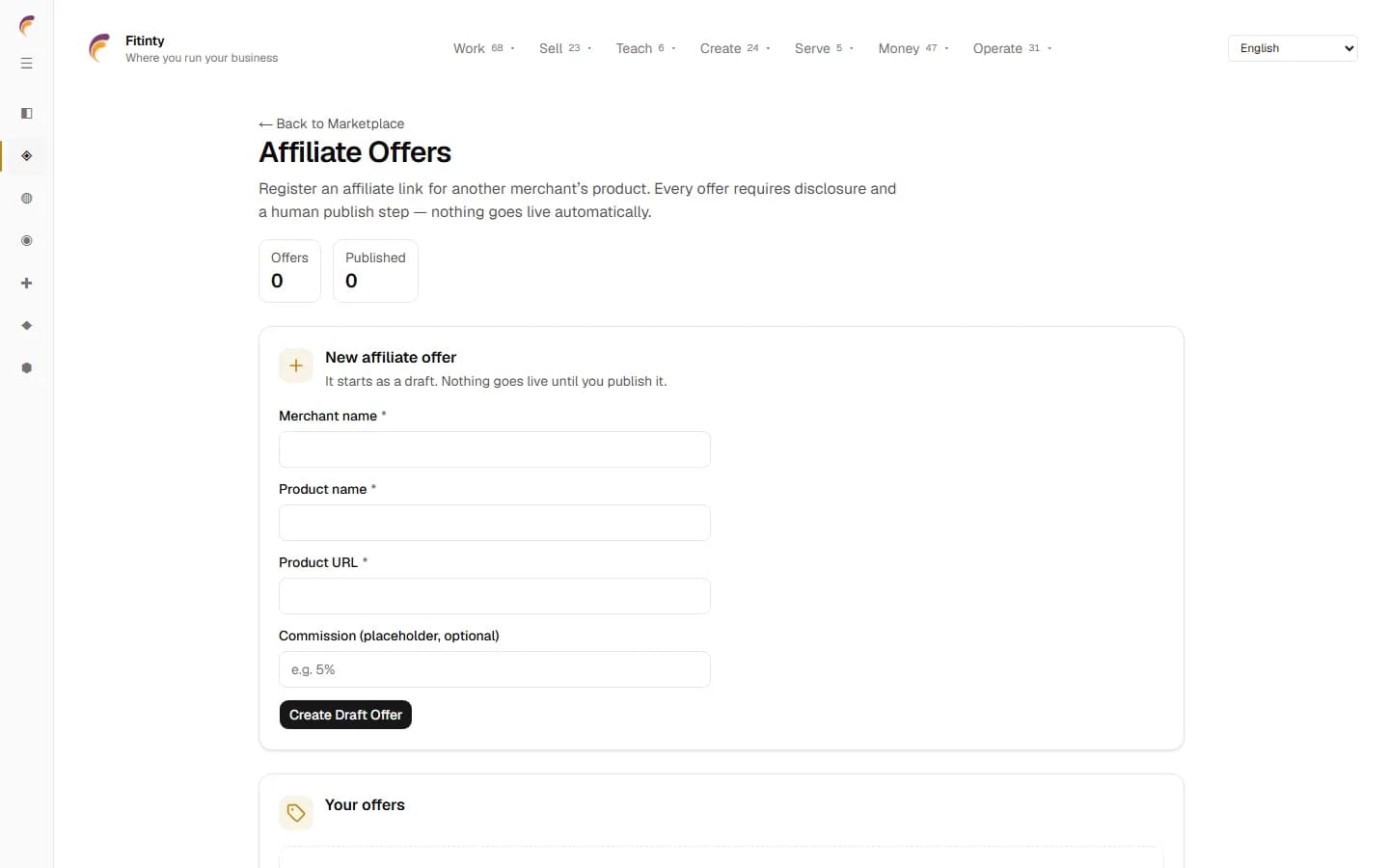Click the tag icon beside Your offers
The height and width of the screenshot is (868, 1389).
click(x=296, y=813)
